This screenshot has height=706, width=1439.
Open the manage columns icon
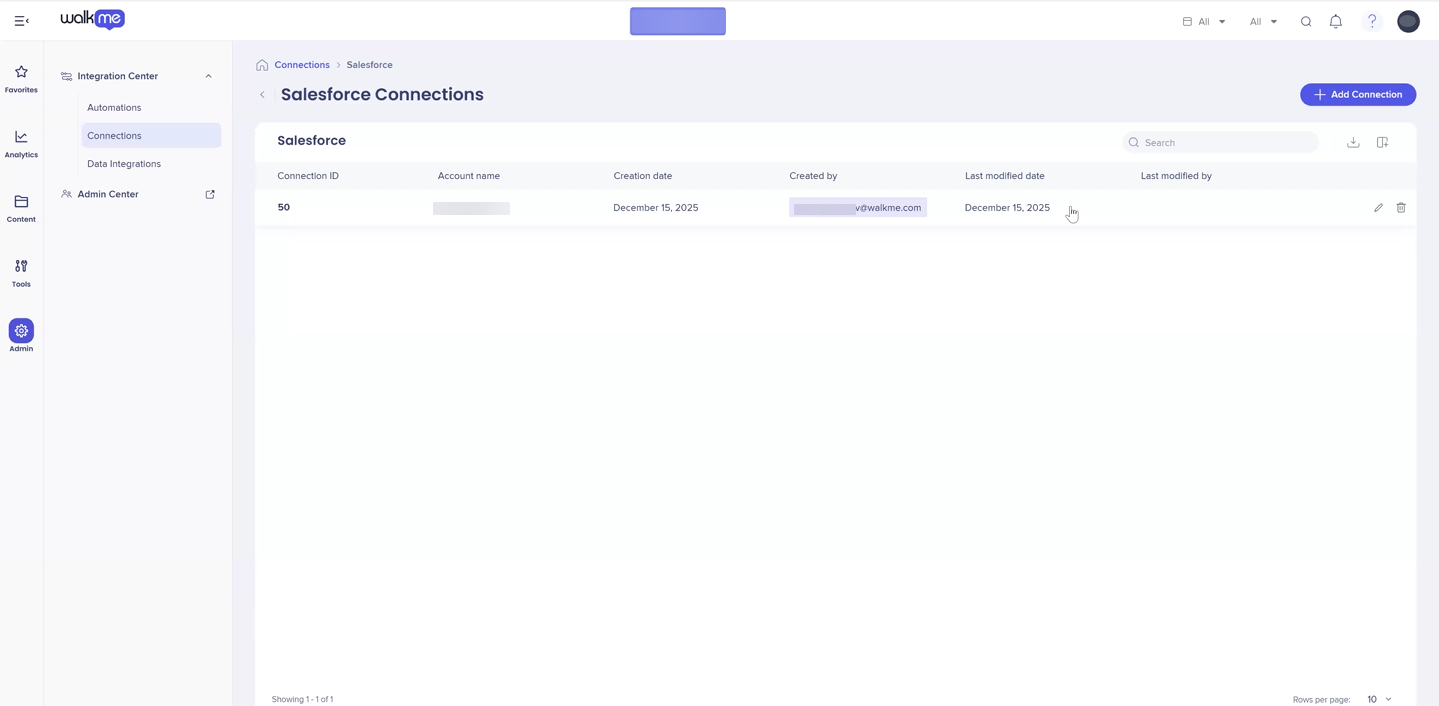coord(1382,143)
